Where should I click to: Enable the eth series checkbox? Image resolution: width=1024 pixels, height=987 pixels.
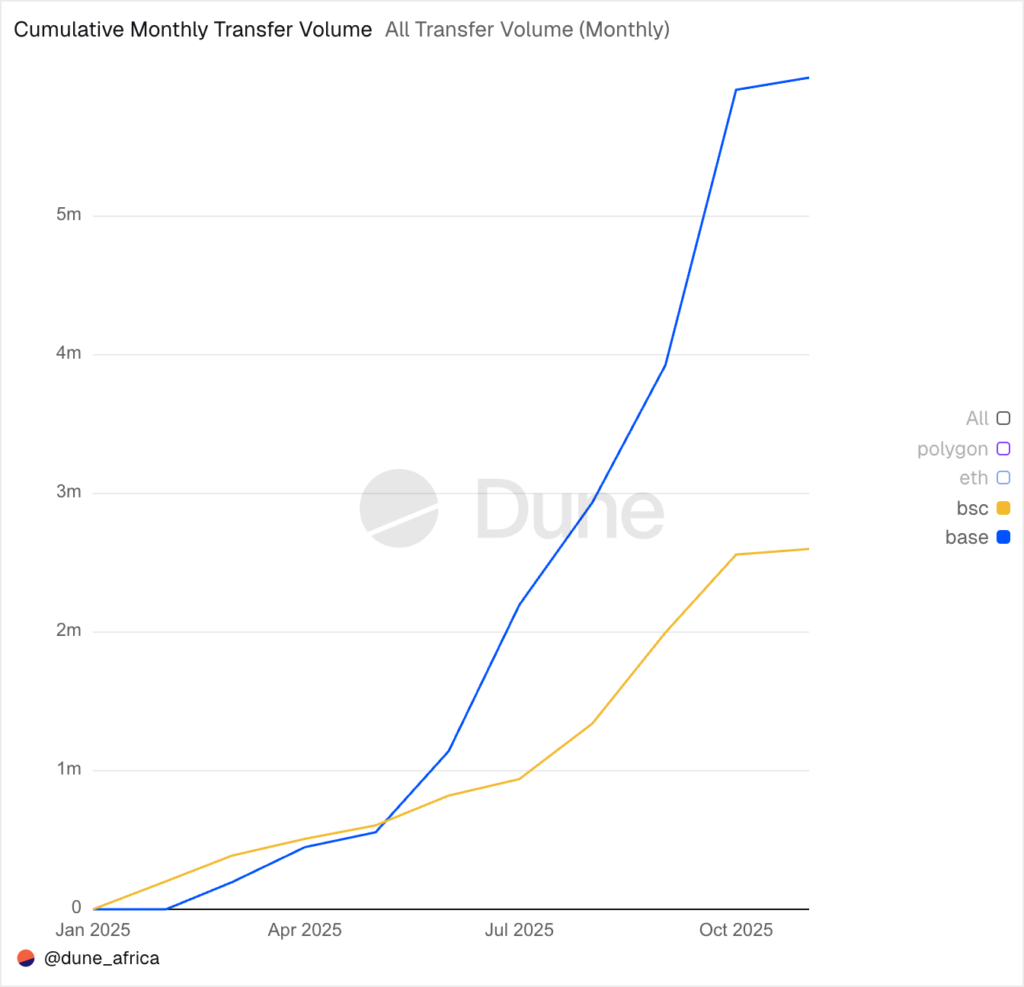[1003, 478]
